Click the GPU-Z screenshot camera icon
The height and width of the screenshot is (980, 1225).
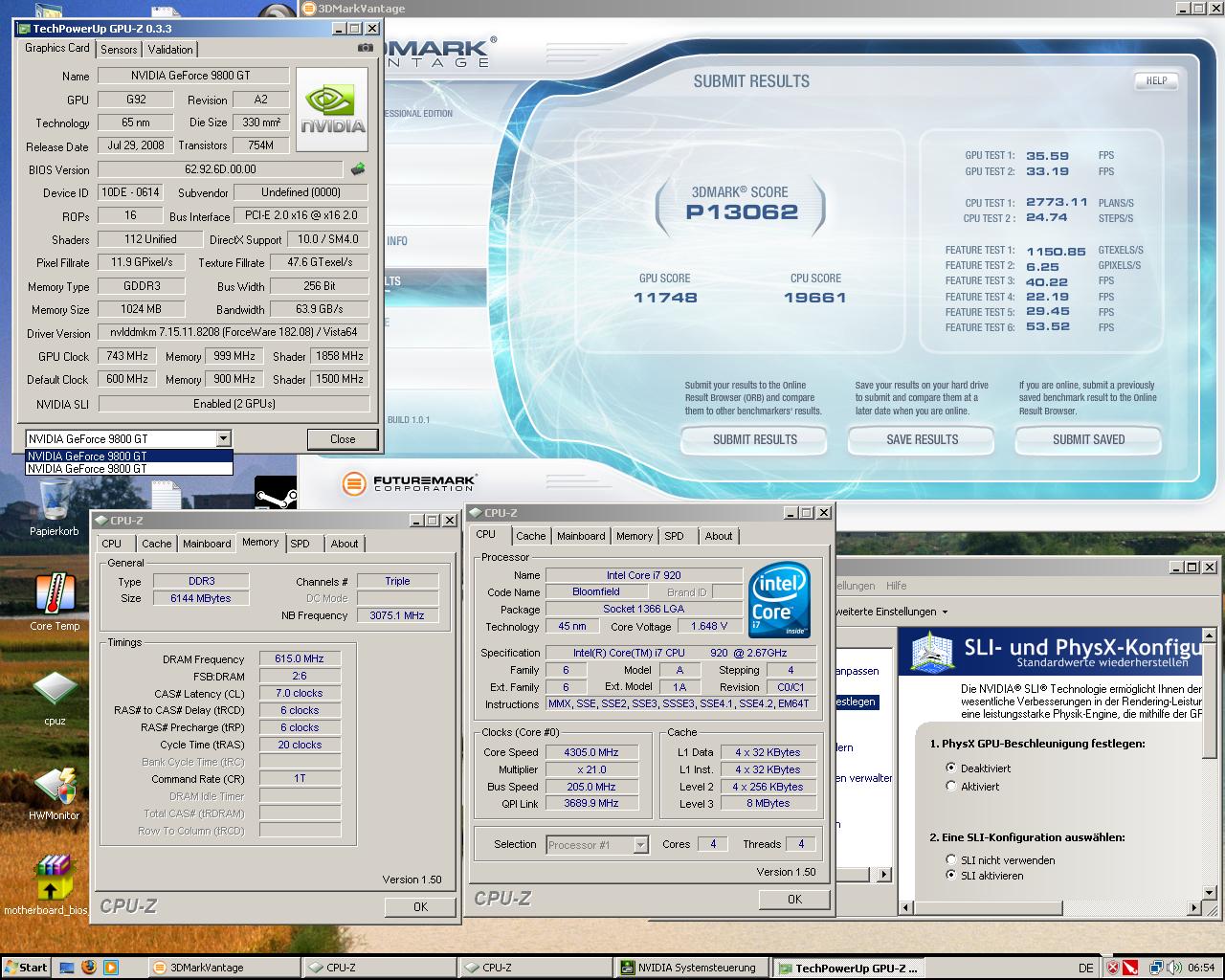tap(365, 48)
